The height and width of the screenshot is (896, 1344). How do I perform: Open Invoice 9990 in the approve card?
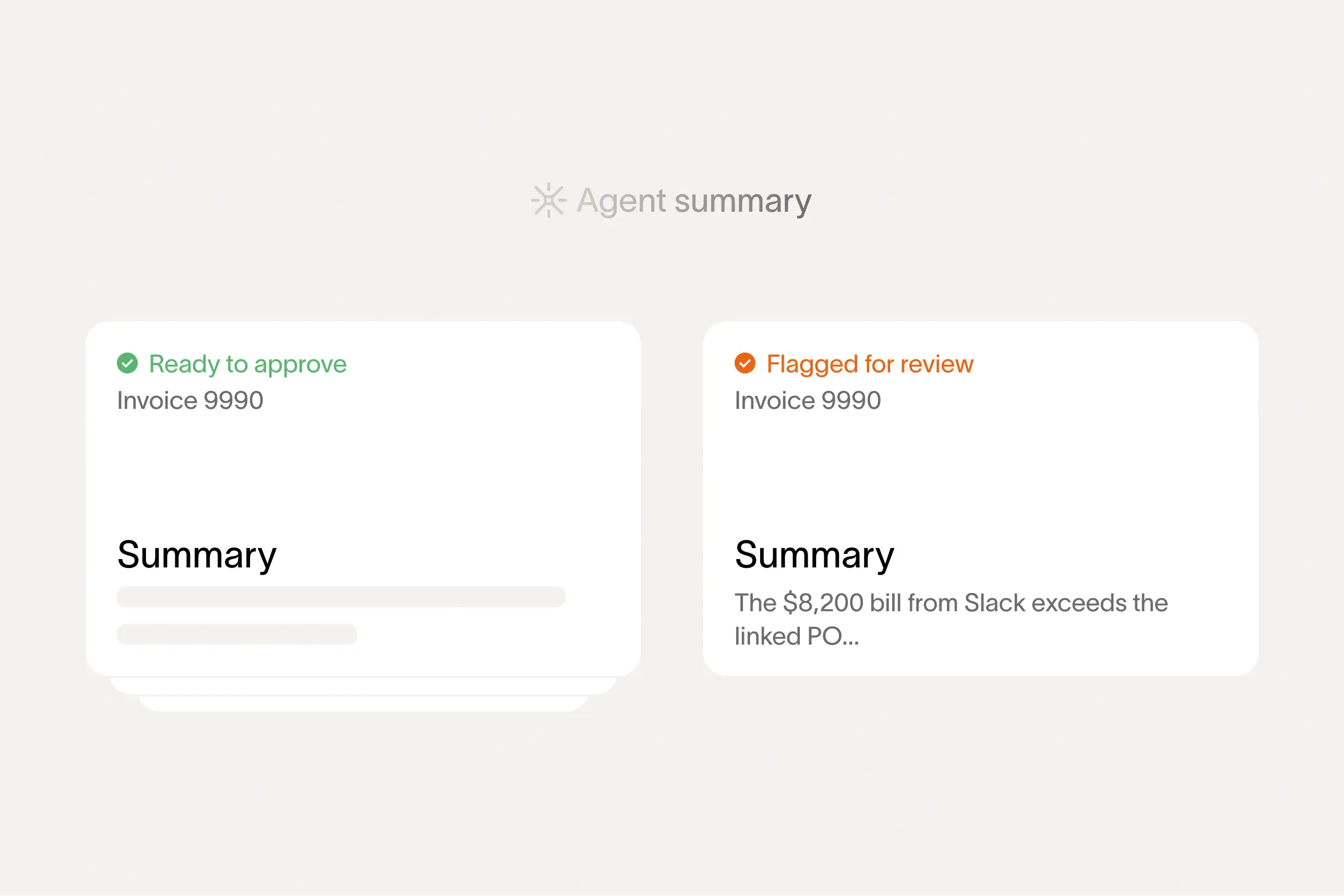point(190,401)
